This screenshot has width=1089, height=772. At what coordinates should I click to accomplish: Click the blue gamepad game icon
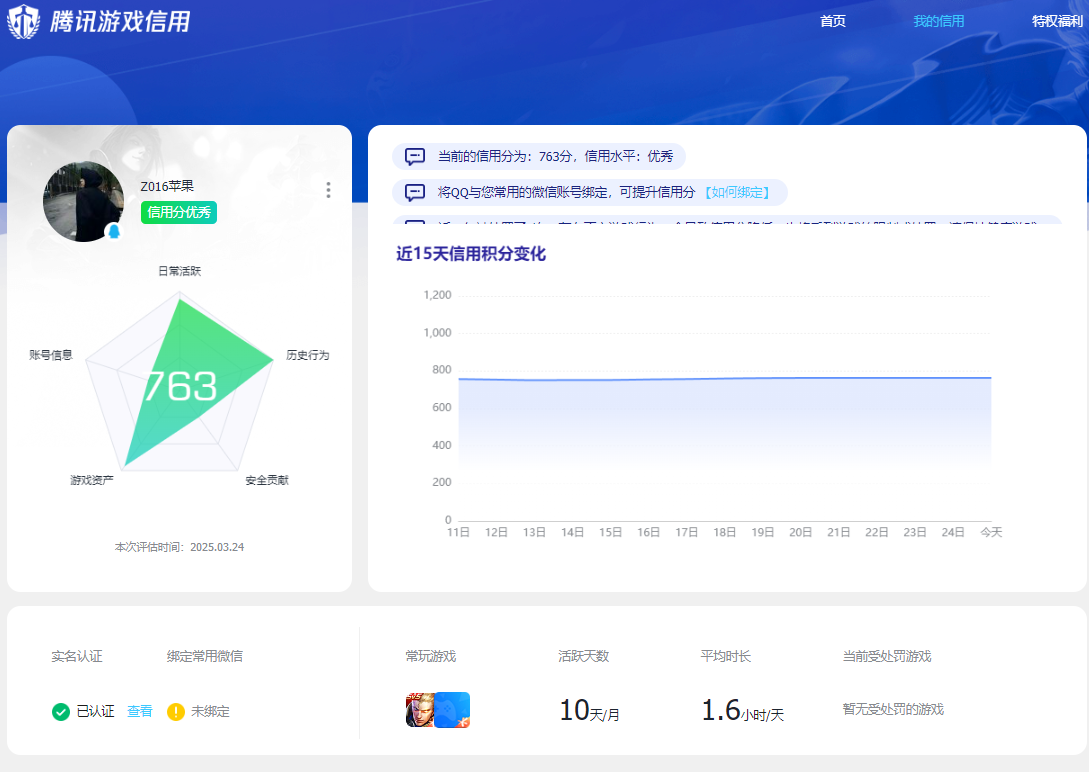(453, 710)
